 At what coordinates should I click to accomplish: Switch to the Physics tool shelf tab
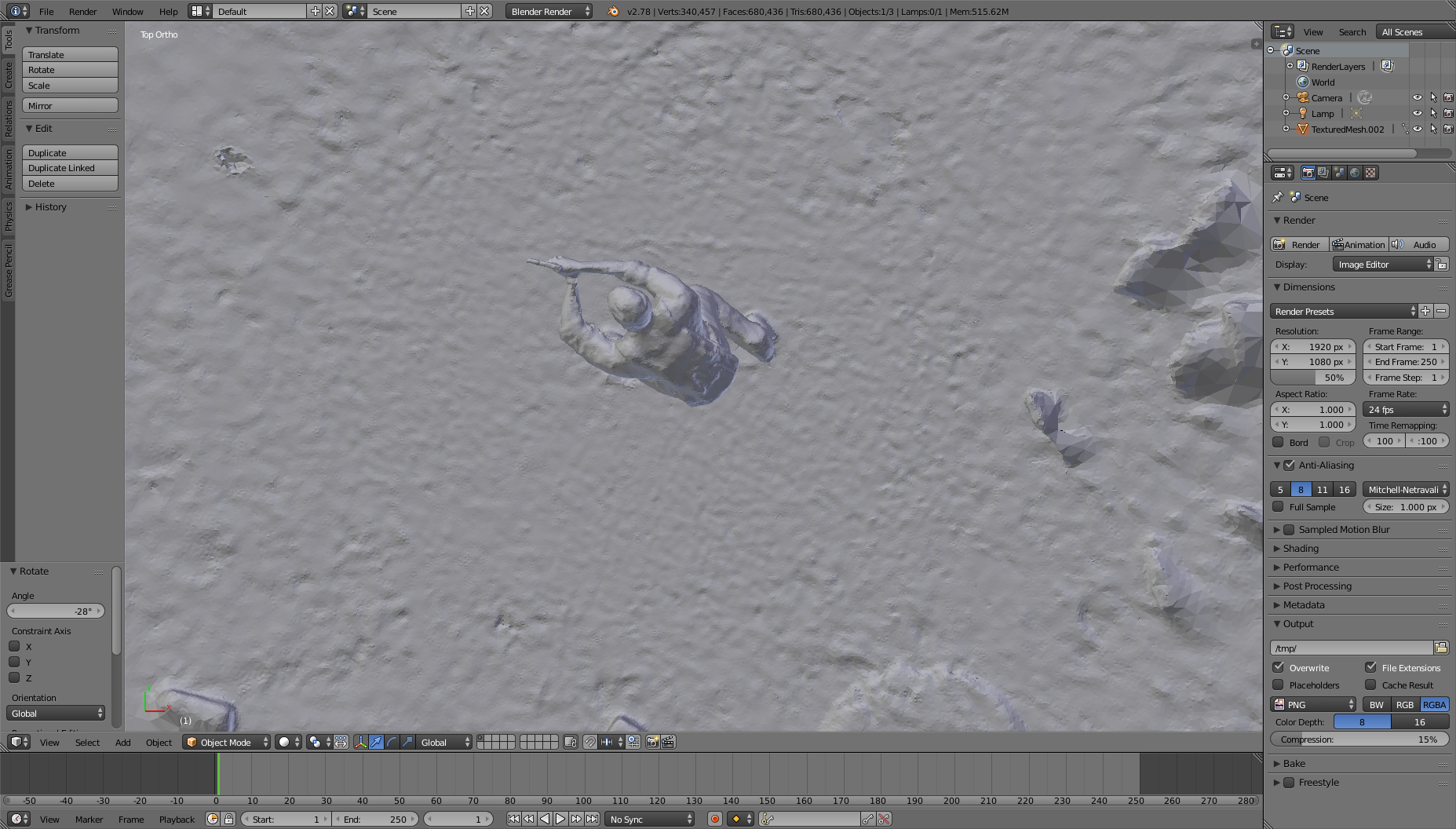(x=8, y=216)
